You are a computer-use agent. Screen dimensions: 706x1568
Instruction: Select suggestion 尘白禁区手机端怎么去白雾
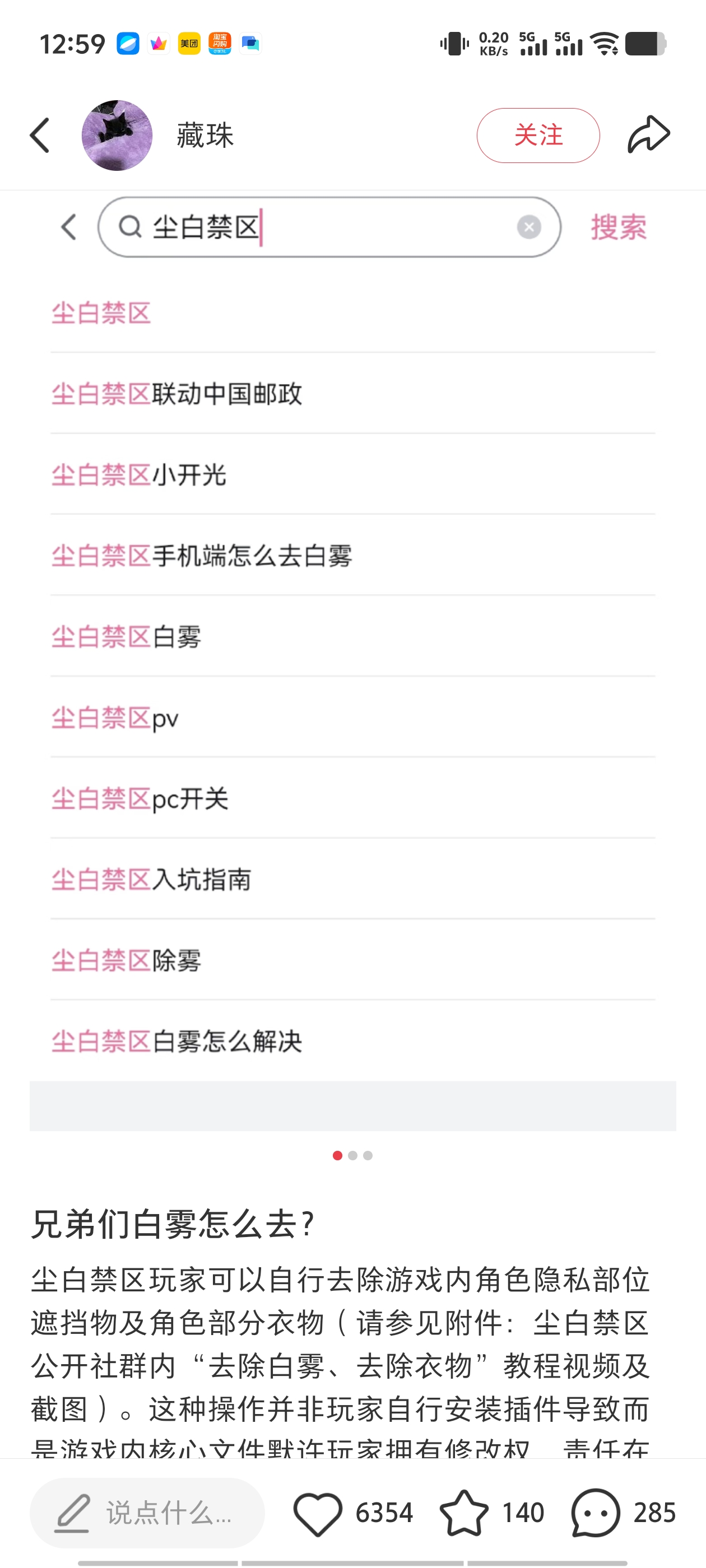pos(202,556)
